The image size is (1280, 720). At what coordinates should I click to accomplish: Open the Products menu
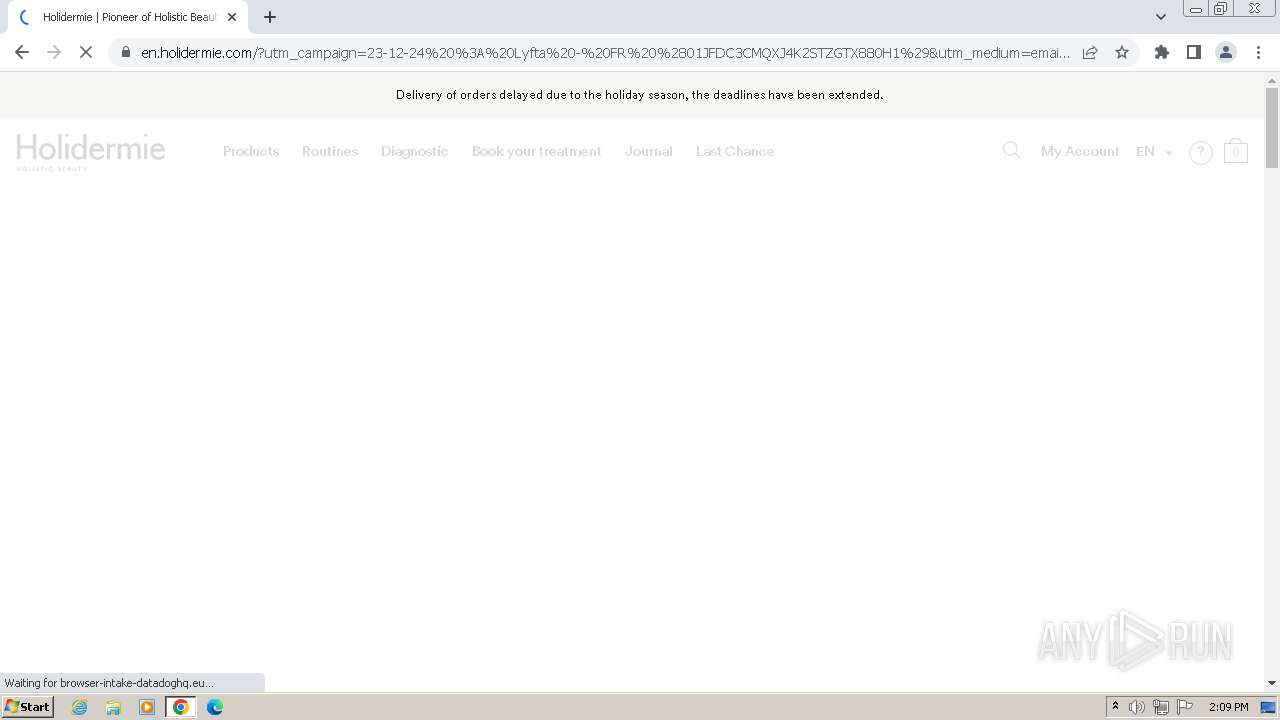pyautogui.click(x=251, y=151)
